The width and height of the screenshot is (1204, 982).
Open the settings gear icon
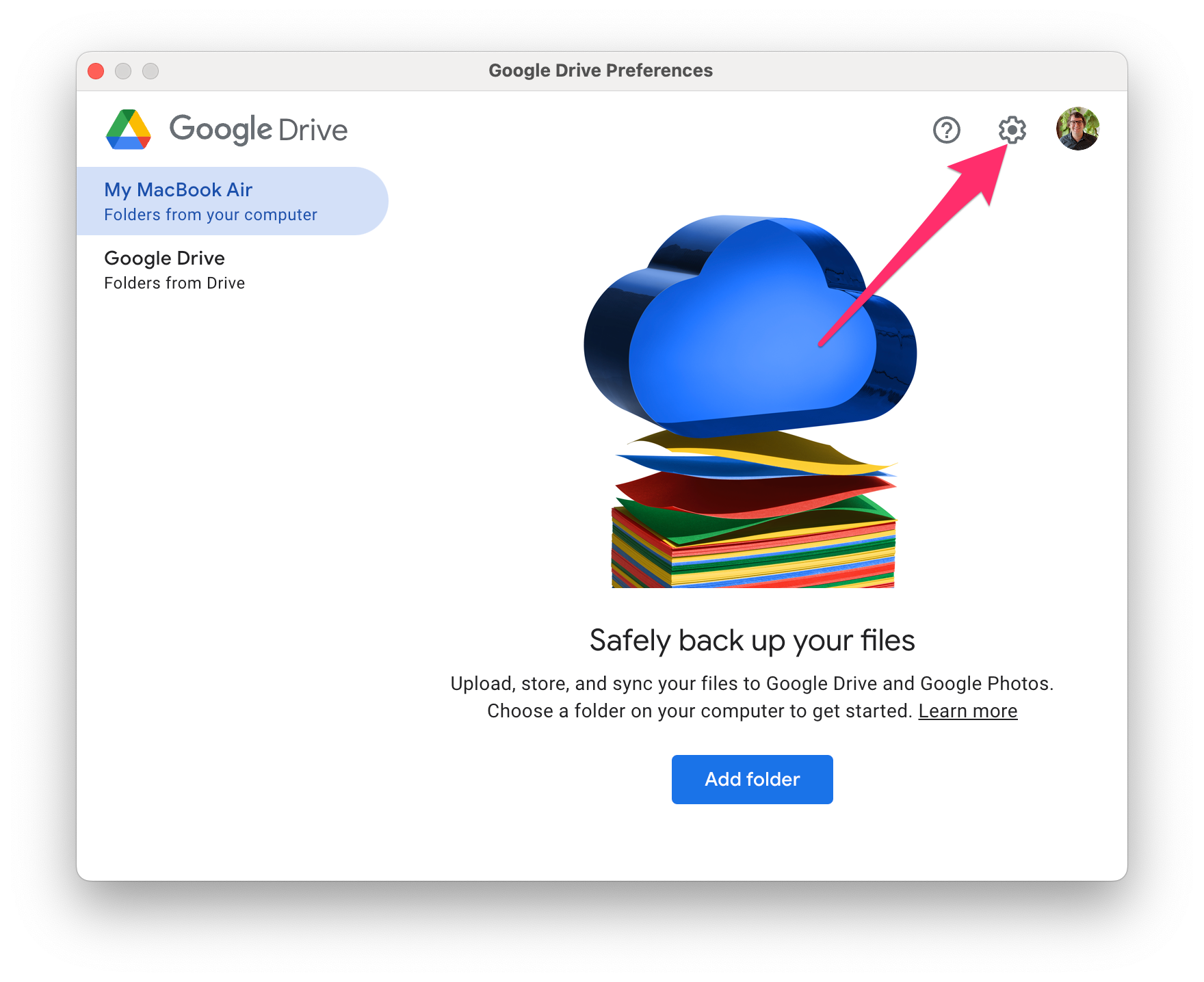1012,130
